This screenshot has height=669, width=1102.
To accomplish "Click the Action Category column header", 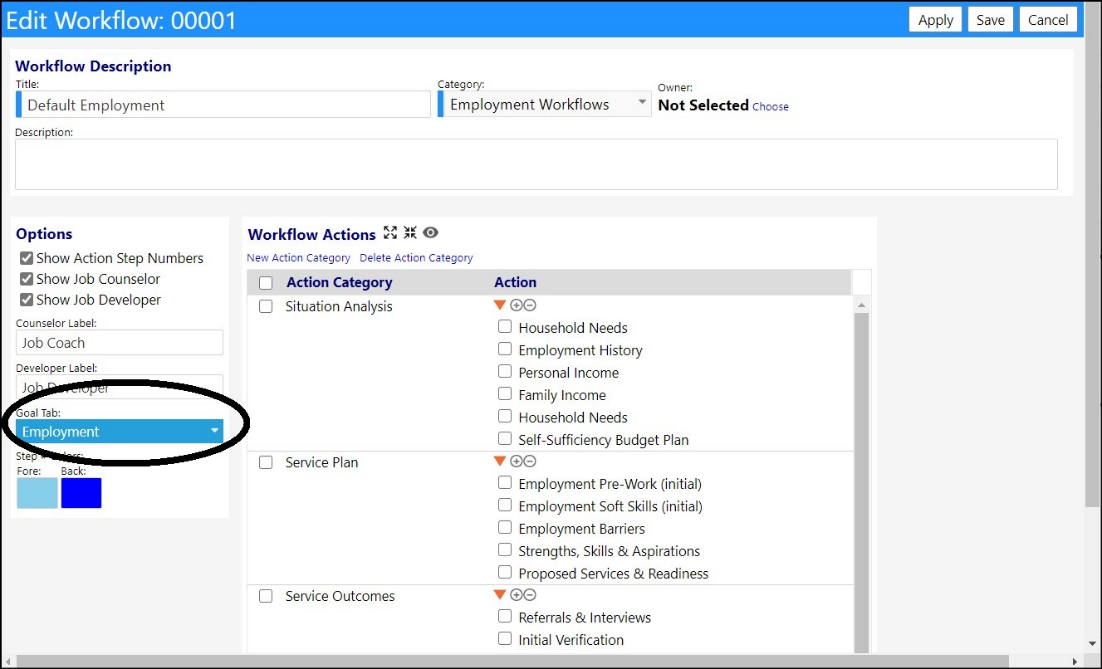I will click(339, 282).
